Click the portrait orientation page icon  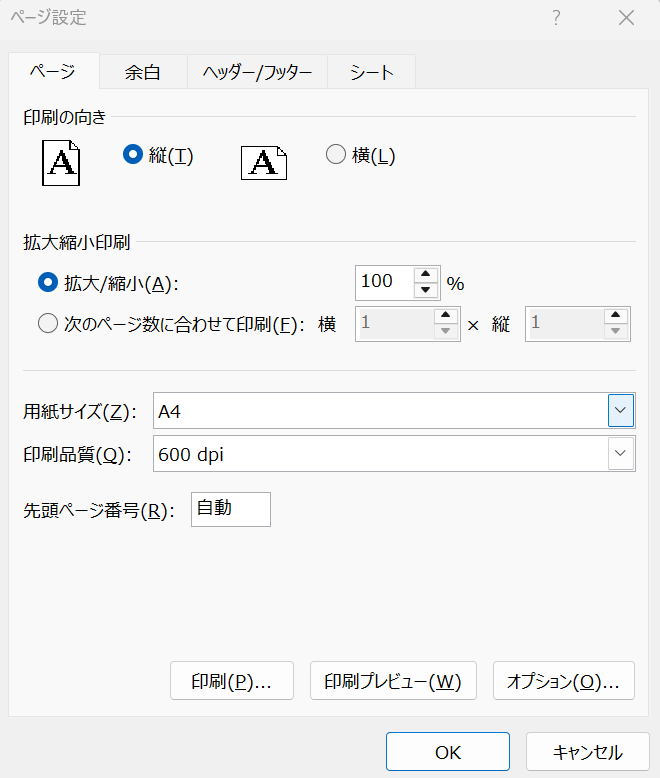click(x=60, y=163)
